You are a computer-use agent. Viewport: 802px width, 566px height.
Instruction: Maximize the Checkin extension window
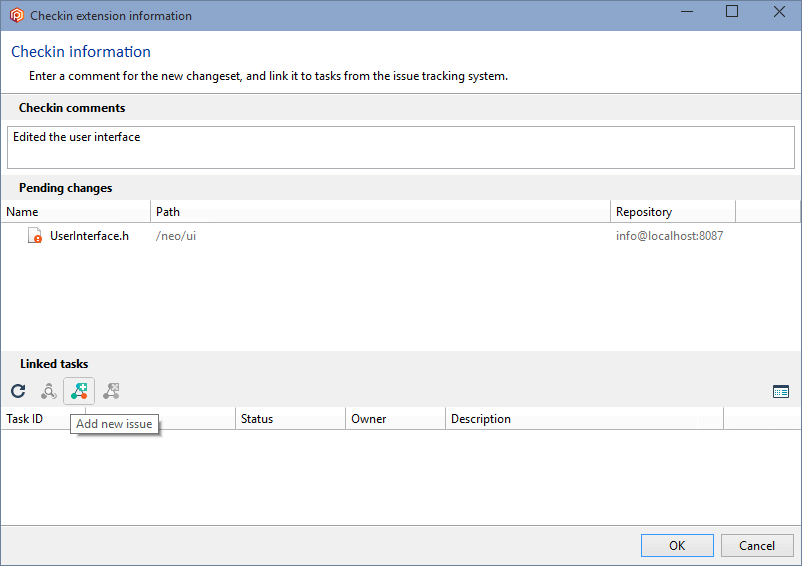(732, 11)
